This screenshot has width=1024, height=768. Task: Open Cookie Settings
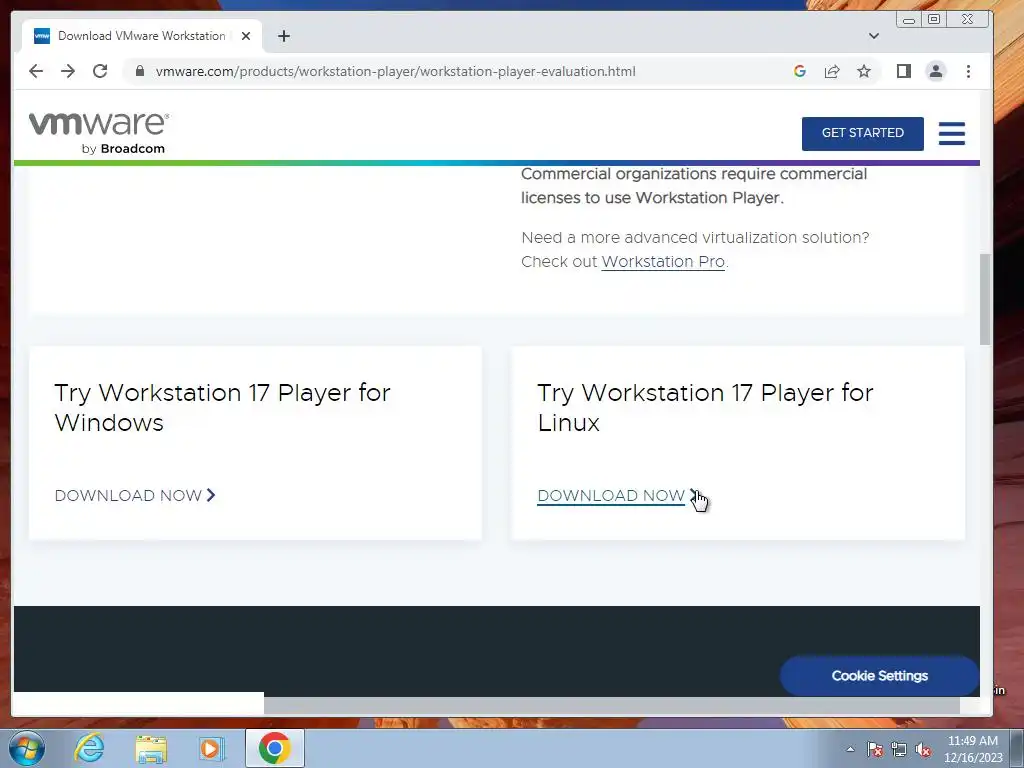879,676
